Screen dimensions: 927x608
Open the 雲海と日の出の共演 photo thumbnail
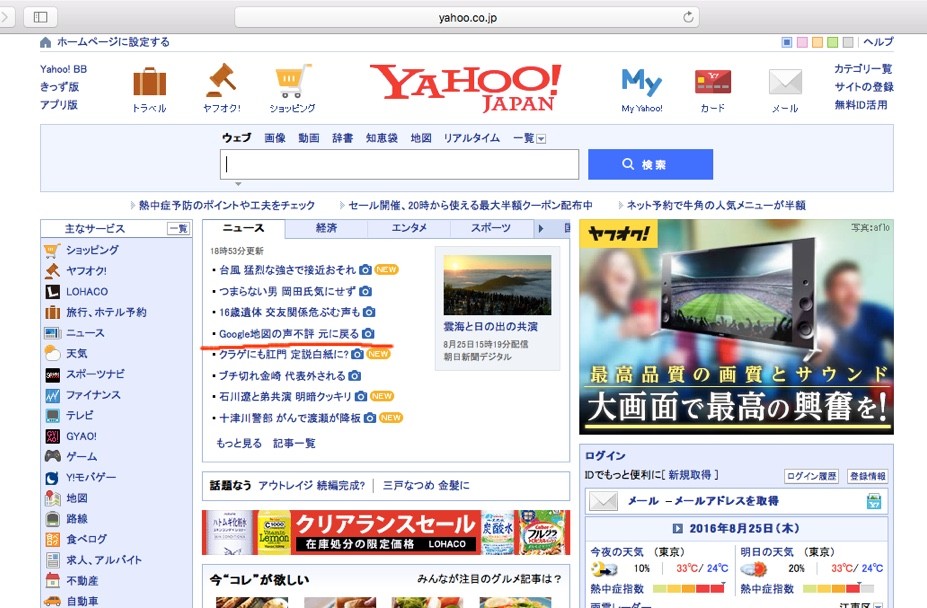(x=497, y=285)
